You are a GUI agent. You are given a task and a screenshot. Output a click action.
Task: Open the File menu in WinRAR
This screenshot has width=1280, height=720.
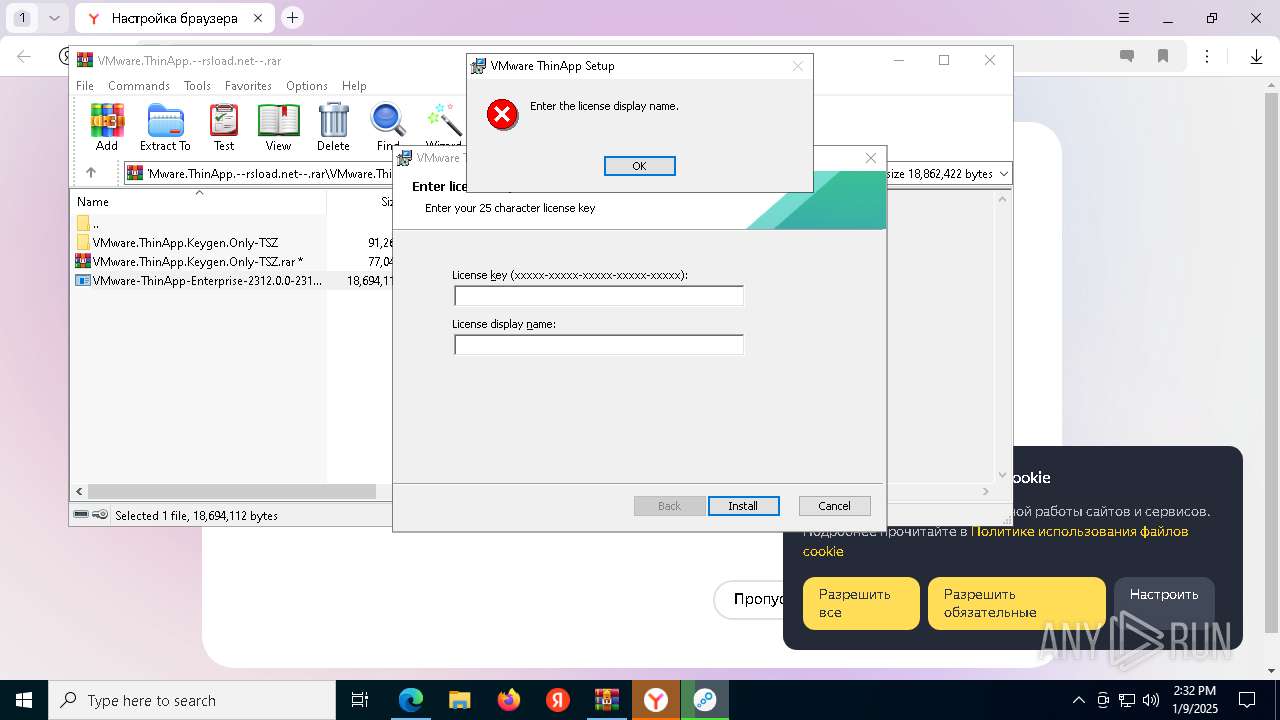click(x=85, y=86)
